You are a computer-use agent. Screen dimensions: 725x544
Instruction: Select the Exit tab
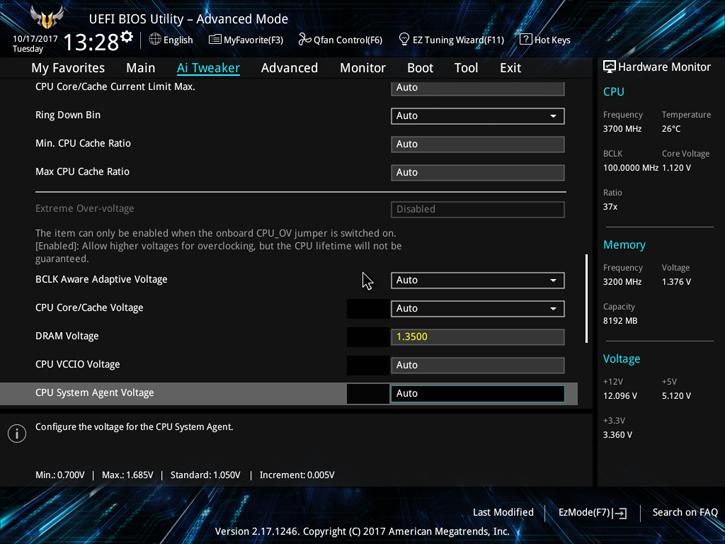pos(510,68)
